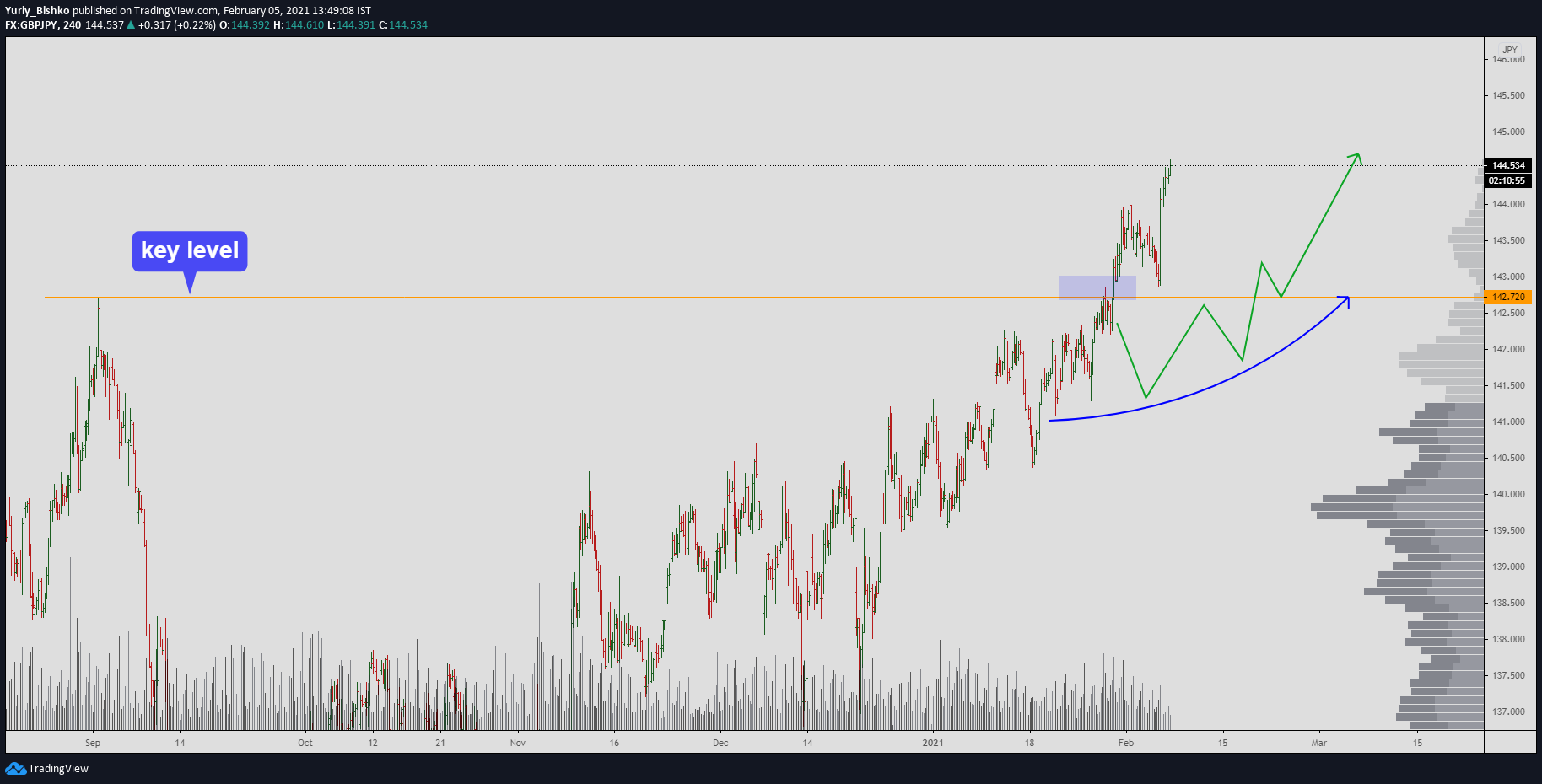Click the 140.000 price axis label
Viewport: 1542px width, 784px height.
click(1508, 494)
